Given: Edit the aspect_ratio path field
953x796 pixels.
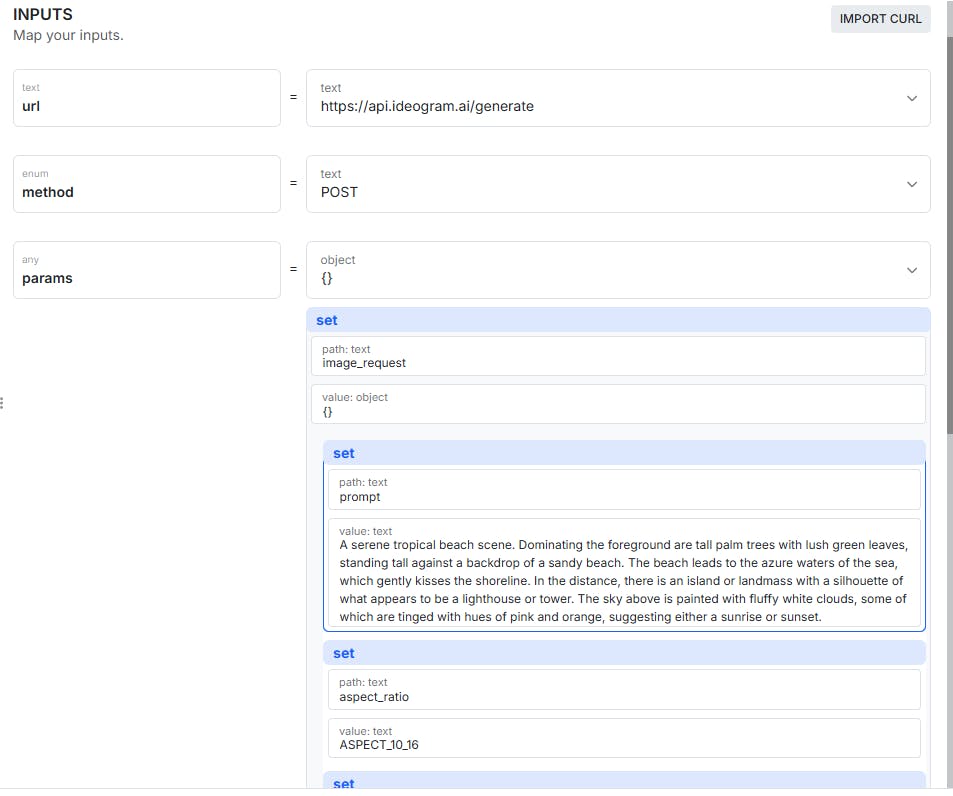Looking at the screenshot, I should tap(624, 689).
